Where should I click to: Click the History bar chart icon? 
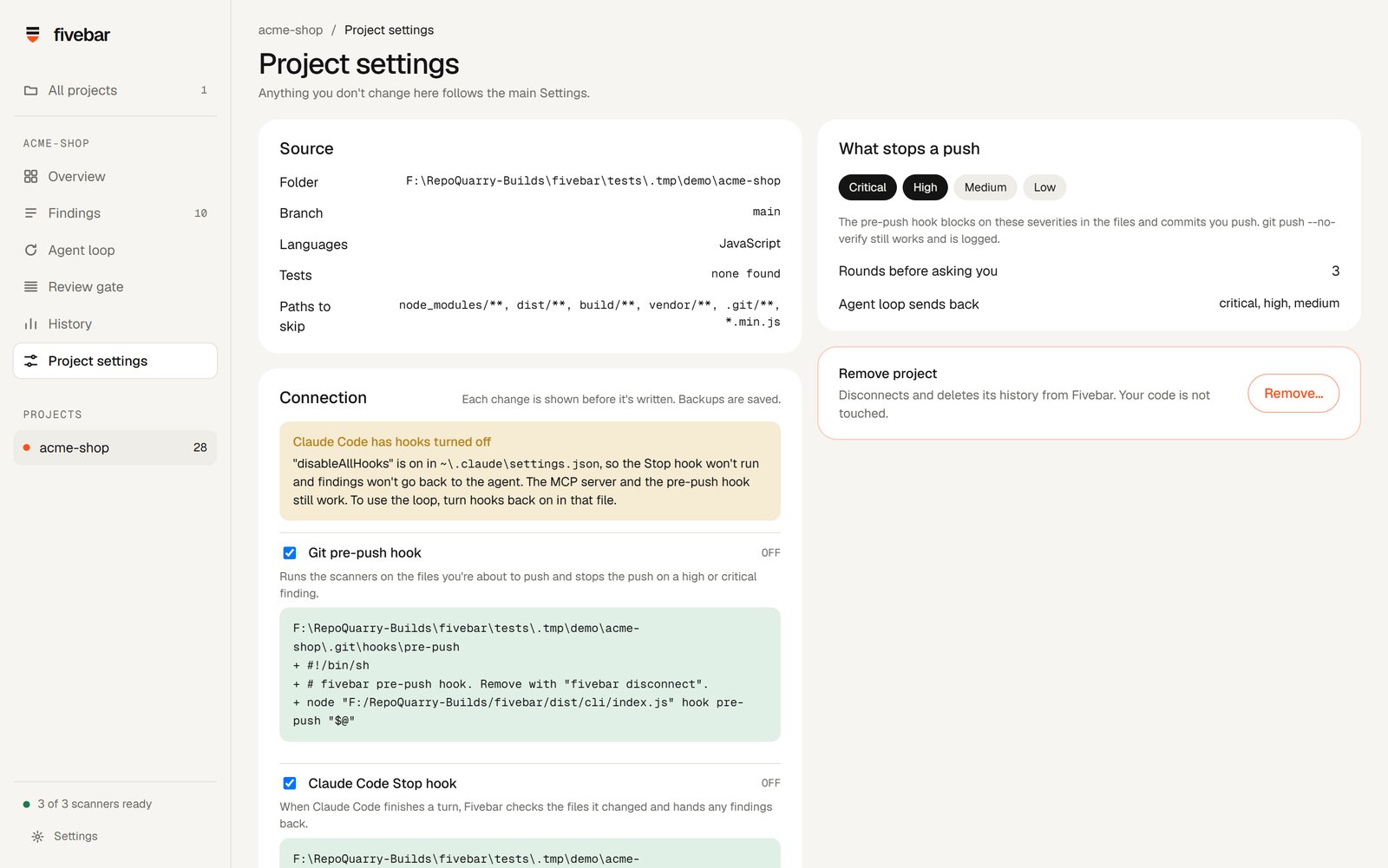tap(31, 324)
